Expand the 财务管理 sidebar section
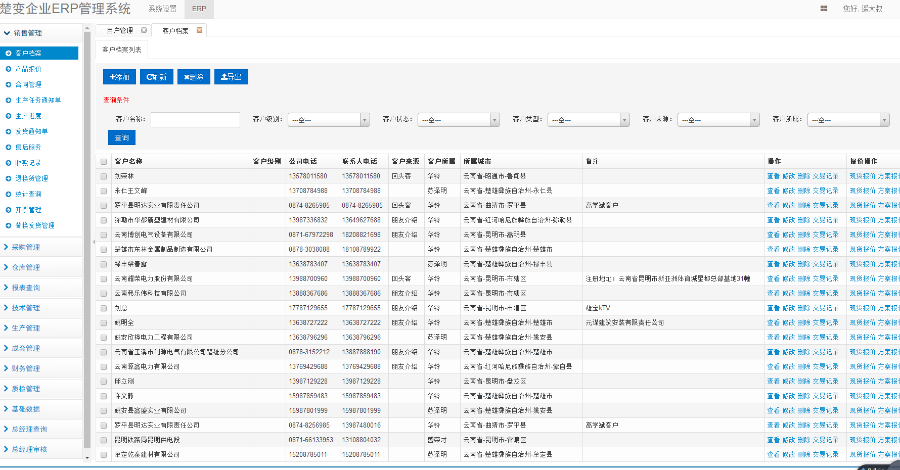This screenshot has width=900, height=470. 40,368
